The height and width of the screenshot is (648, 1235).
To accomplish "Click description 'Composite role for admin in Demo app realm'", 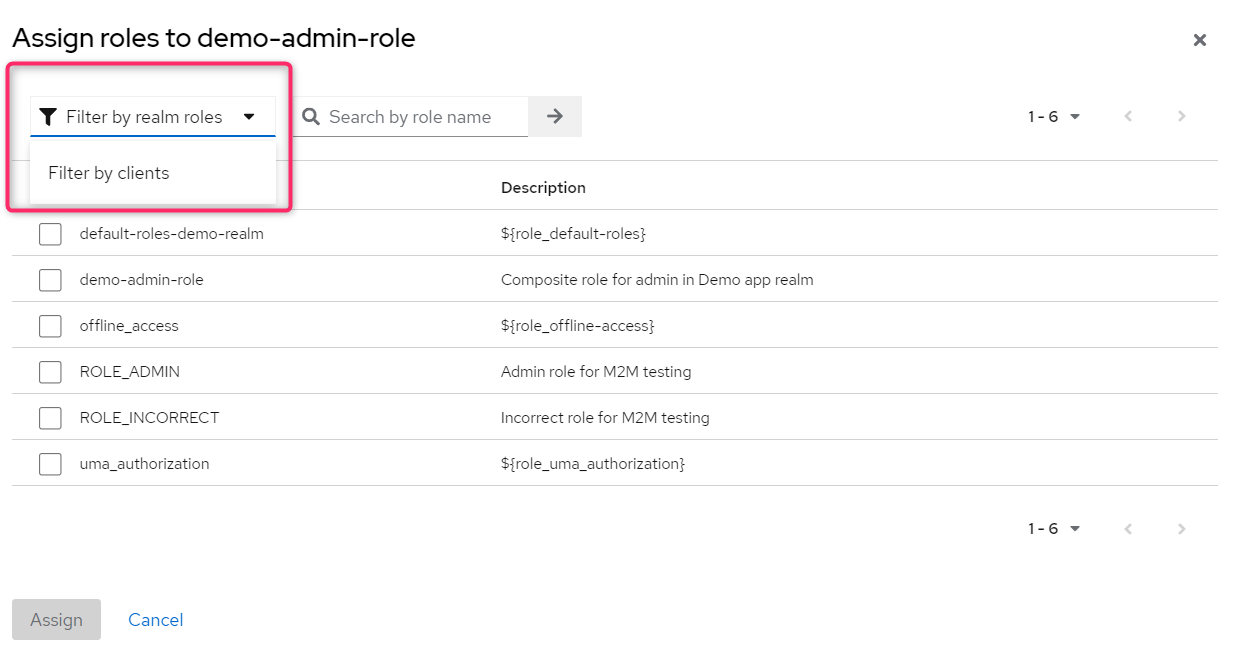I will point(657,280).
